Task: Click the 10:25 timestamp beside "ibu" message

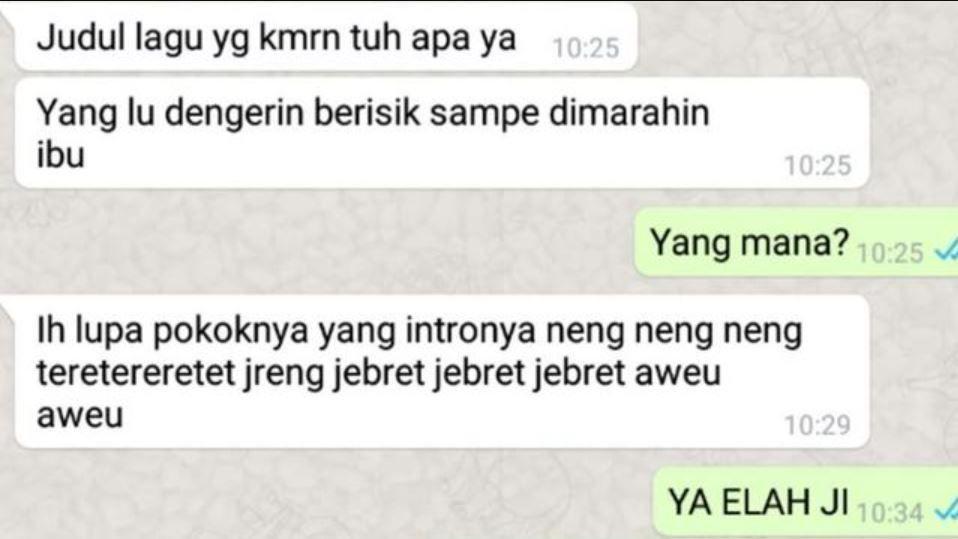Action: [x=817, y=166]
